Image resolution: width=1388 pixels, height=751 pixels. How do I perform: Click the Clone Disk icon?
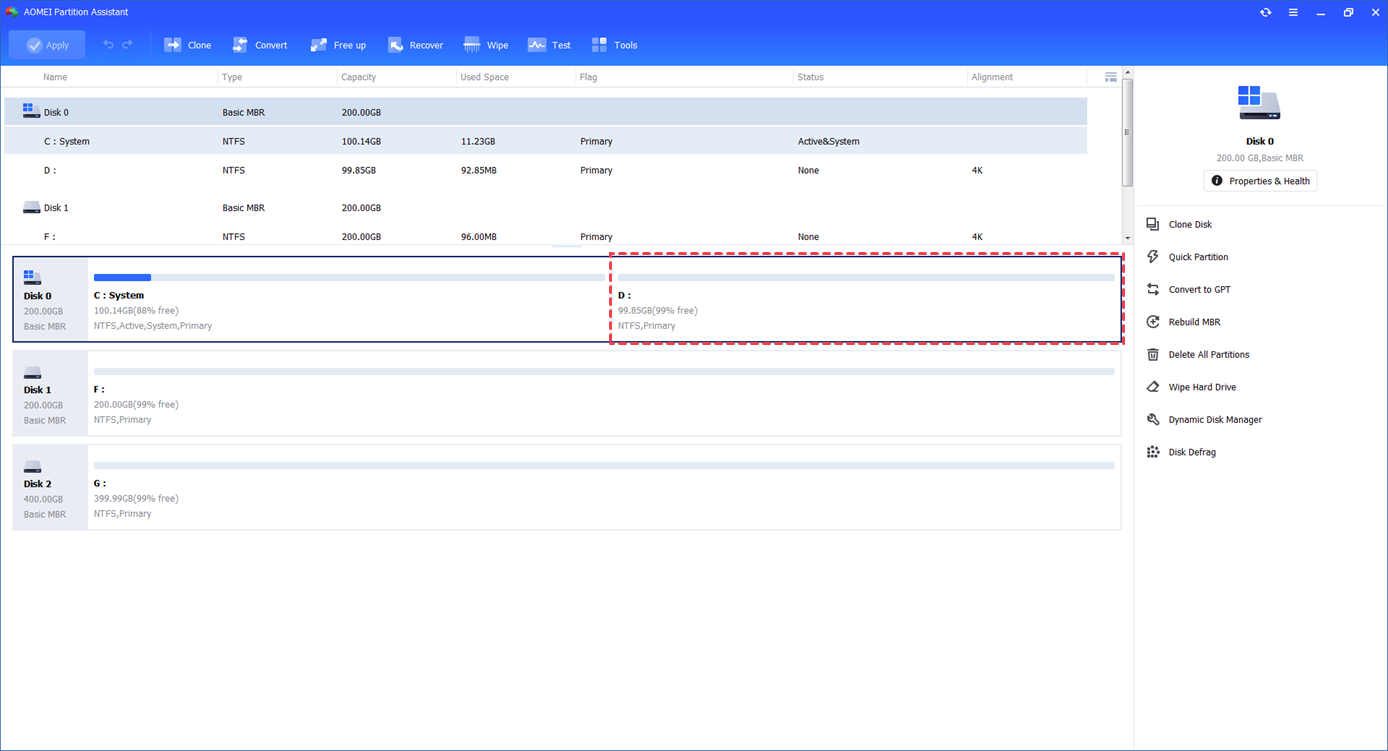[x=1153, y=224]
